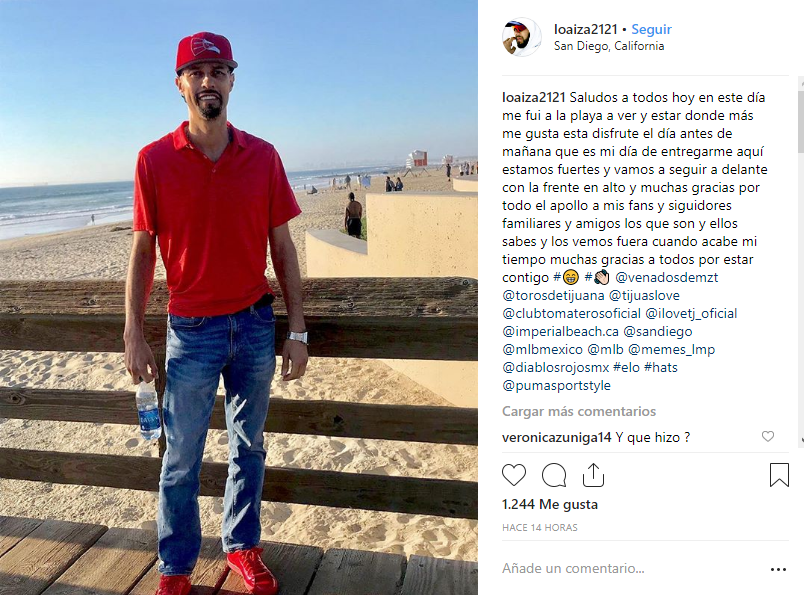Visit the @venadosdemzt mention

(667, 277)
